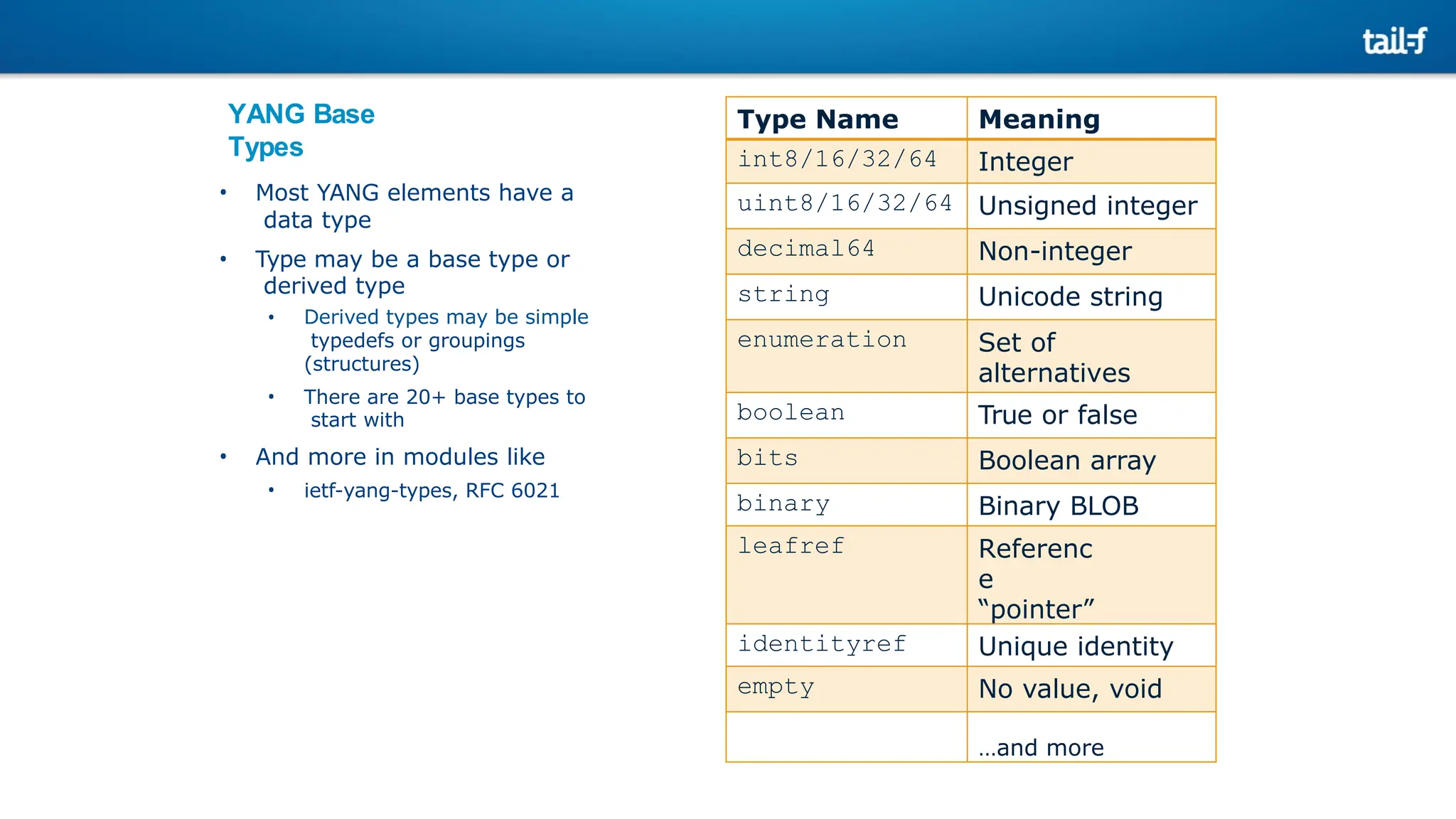The image size is (1456, 819).
Task: Click the 'Meaning' column header
Action: [x=1091, y=119]
